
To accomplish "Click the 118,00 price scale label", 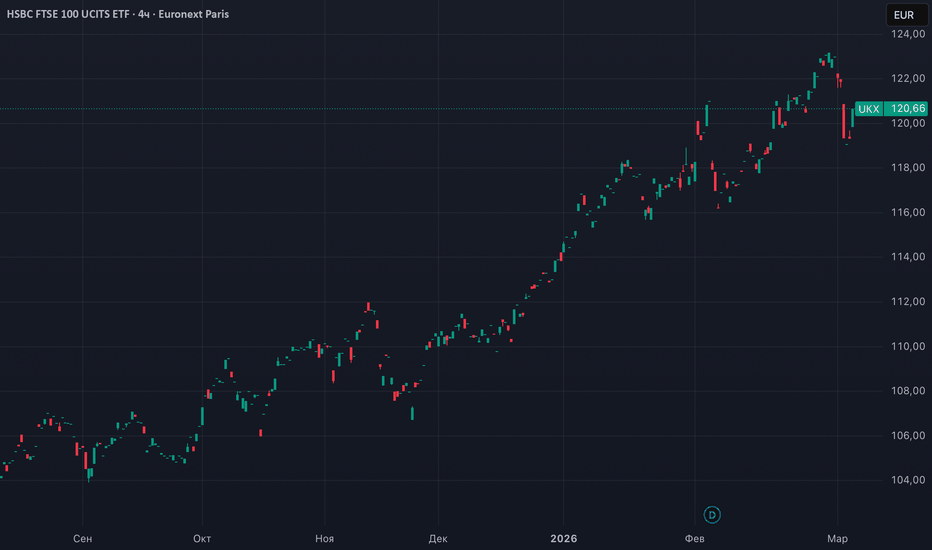I will (905, 168).
